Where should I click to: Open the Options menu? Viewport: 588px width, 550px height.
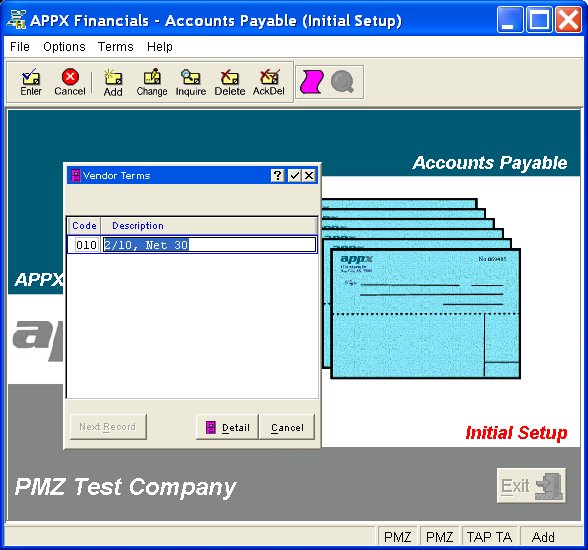64,47
